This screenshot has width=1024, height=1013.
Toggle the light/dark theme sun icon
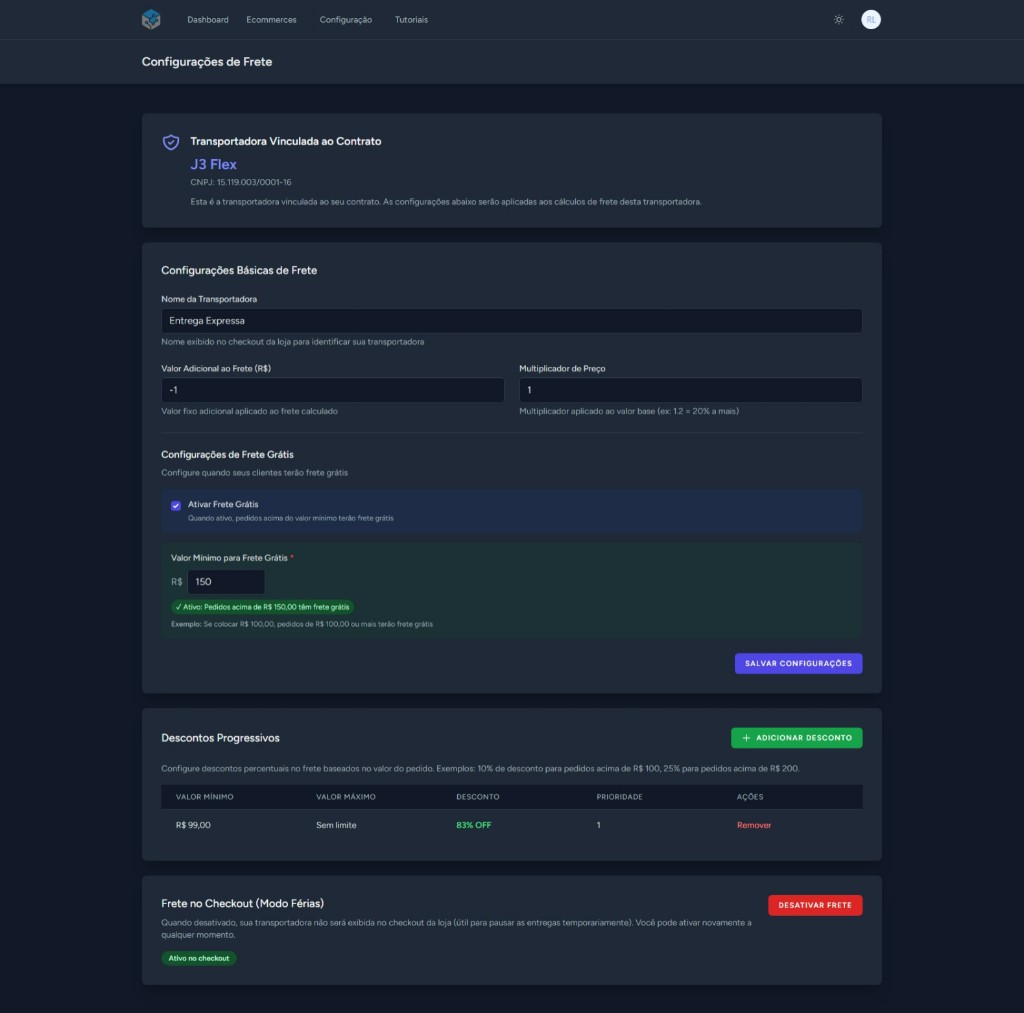(x=839, y=20)
